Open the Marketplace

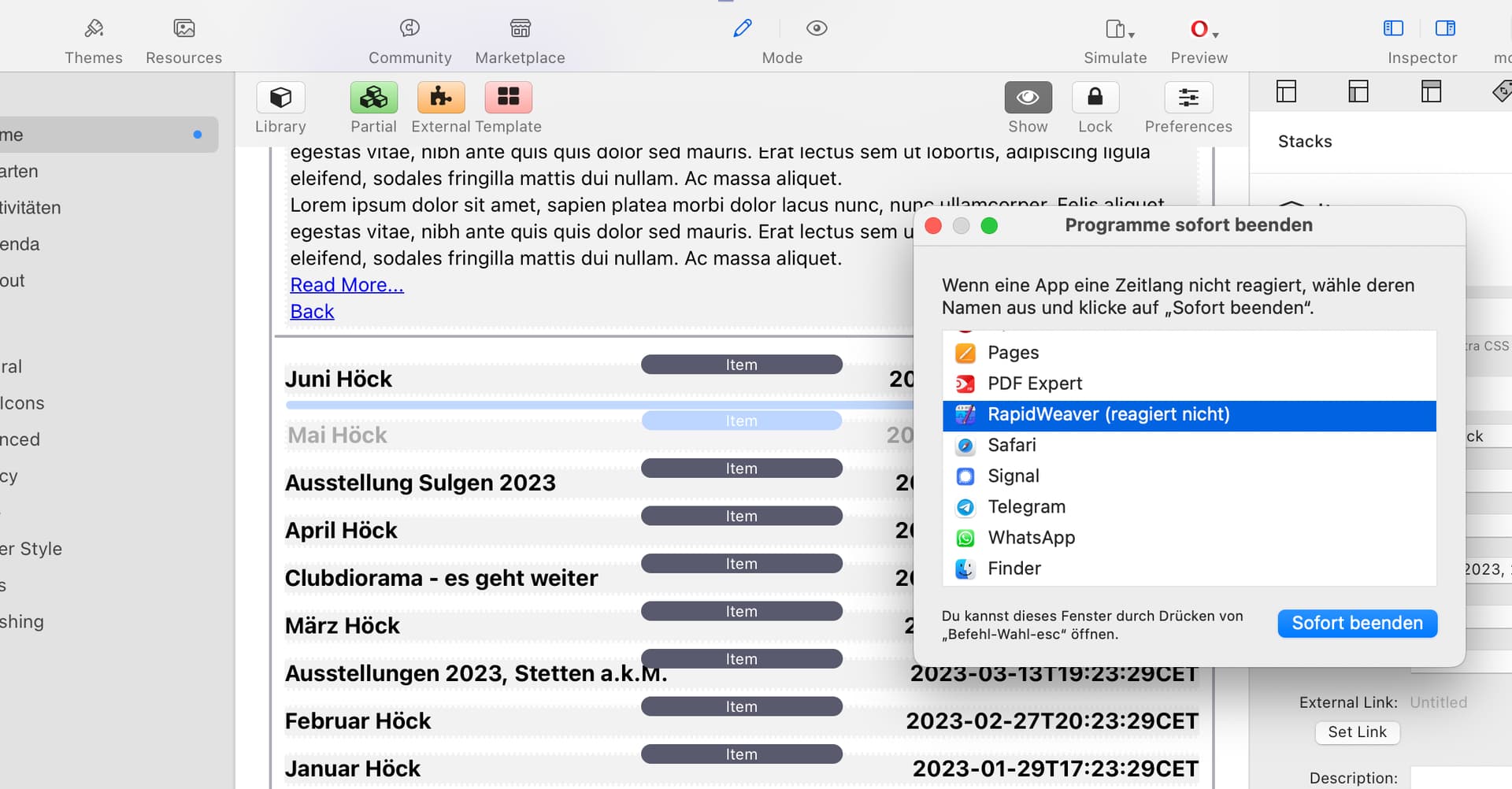(x=520, y=41)
